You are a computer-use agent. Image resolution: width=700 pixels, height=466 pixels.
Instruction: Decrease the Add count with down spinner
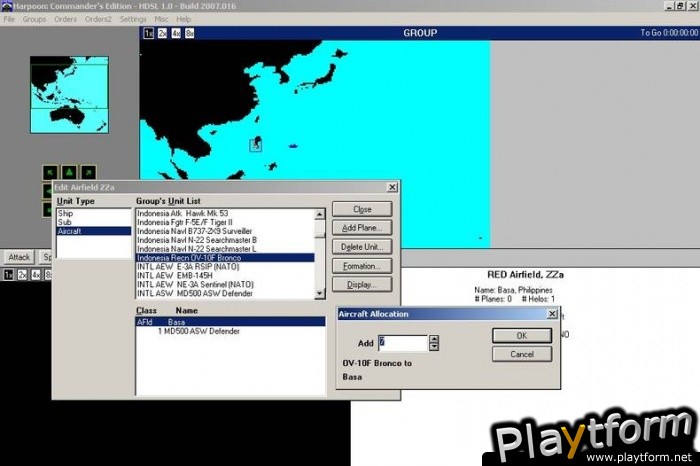click(434, 347)
